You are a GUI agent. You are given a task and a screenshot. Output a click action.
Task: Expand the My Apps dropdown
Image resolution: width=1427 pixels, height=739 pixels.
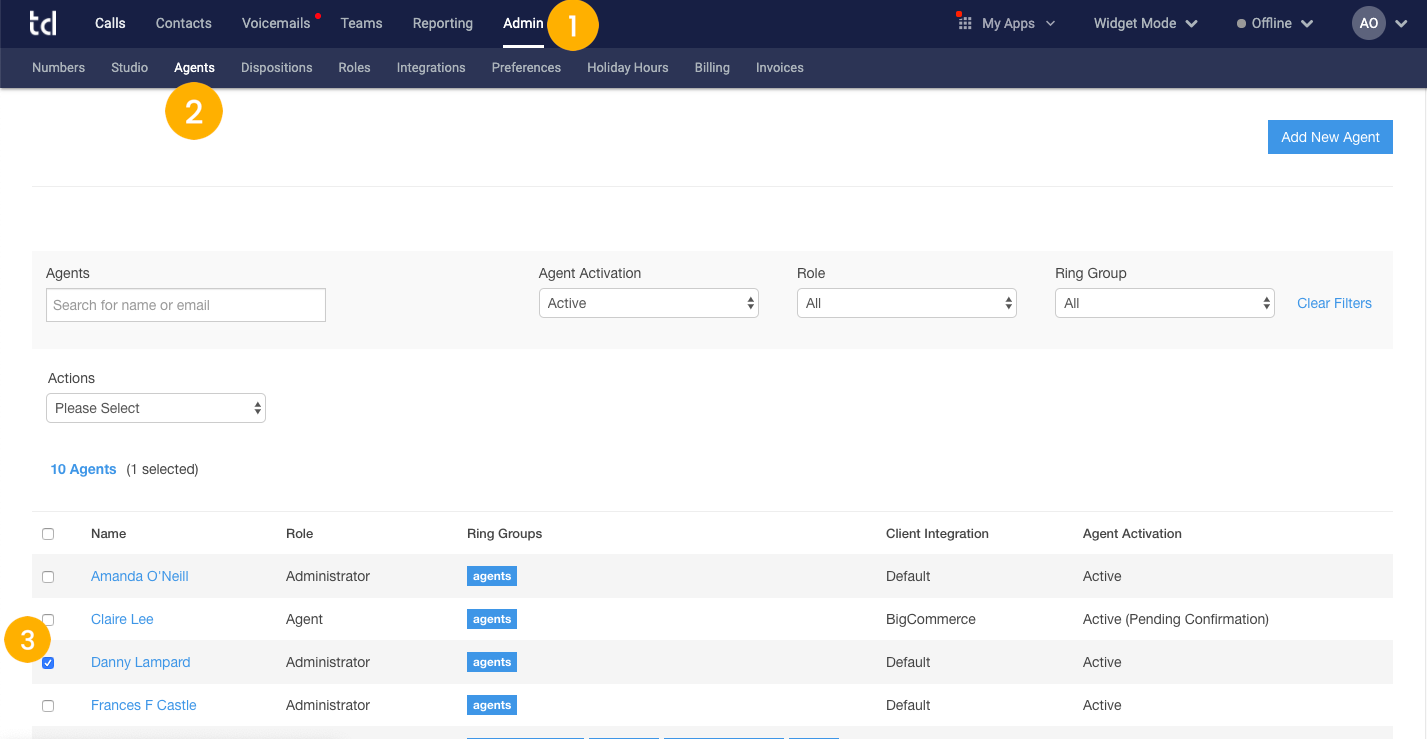tap(1018, 23)
